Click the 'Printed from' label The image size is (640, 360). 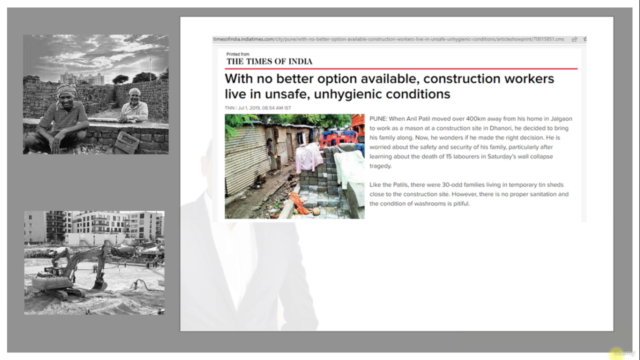(x=238, y=54)
